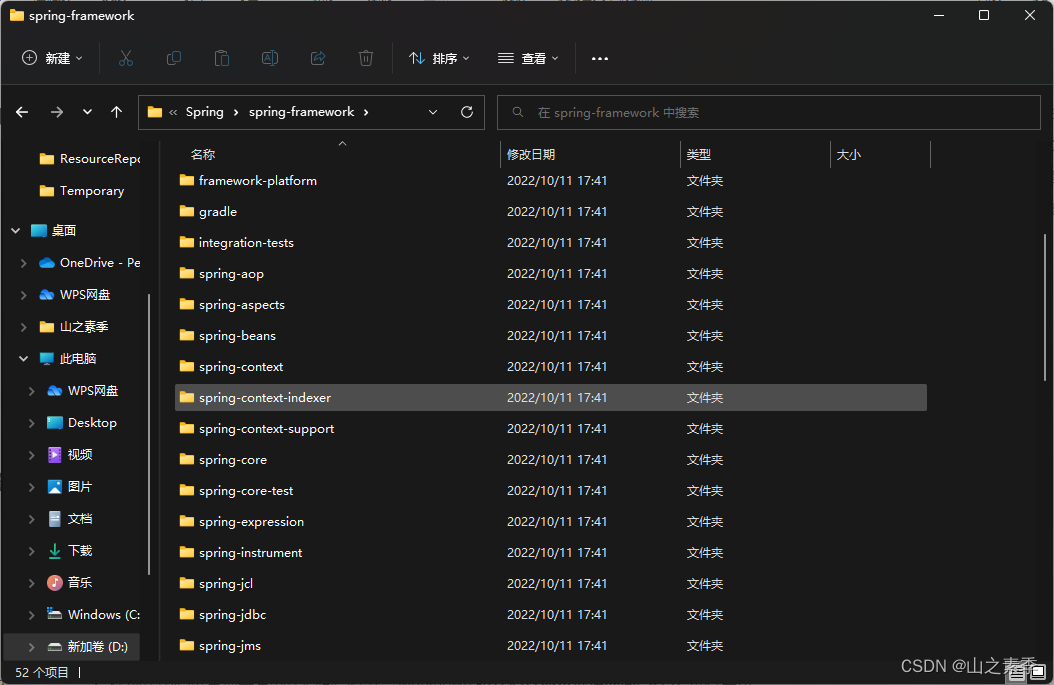Open the View (查看) dropdown
This screenshot has width=1054, height=685.
tap(528, 58)
